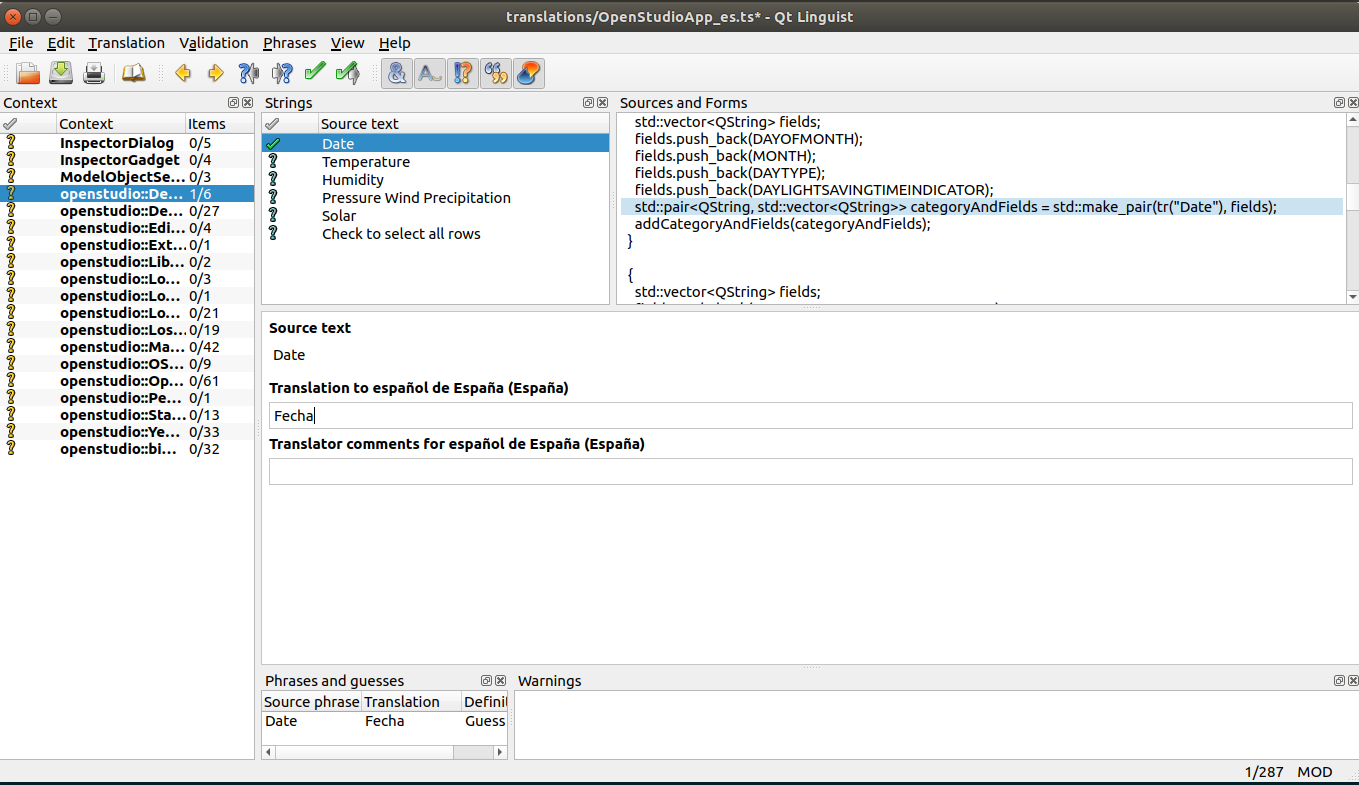Screen dimensions: 1359x785
Task: Jump to previous unfinished item icon
Action: (248, 73)
